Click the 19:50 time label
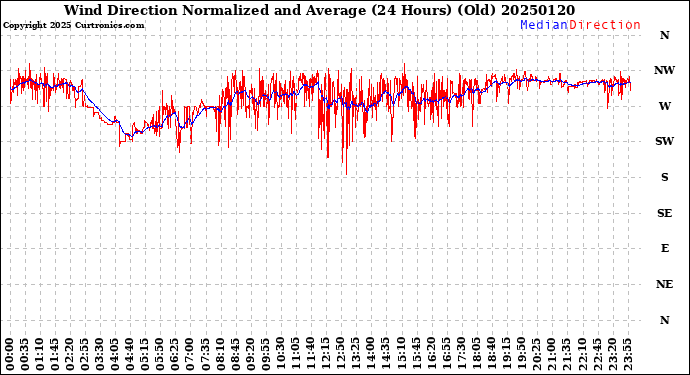This screenshot has height=375, width=690. tap(521, 354)
